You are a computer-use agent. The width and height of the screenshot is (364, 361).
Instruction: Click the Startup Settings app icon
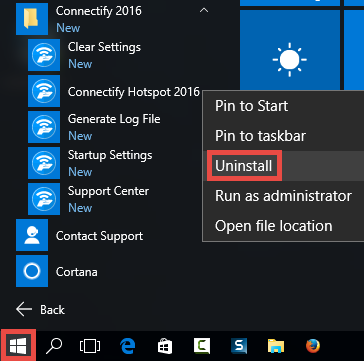click(x=44, y=163)
